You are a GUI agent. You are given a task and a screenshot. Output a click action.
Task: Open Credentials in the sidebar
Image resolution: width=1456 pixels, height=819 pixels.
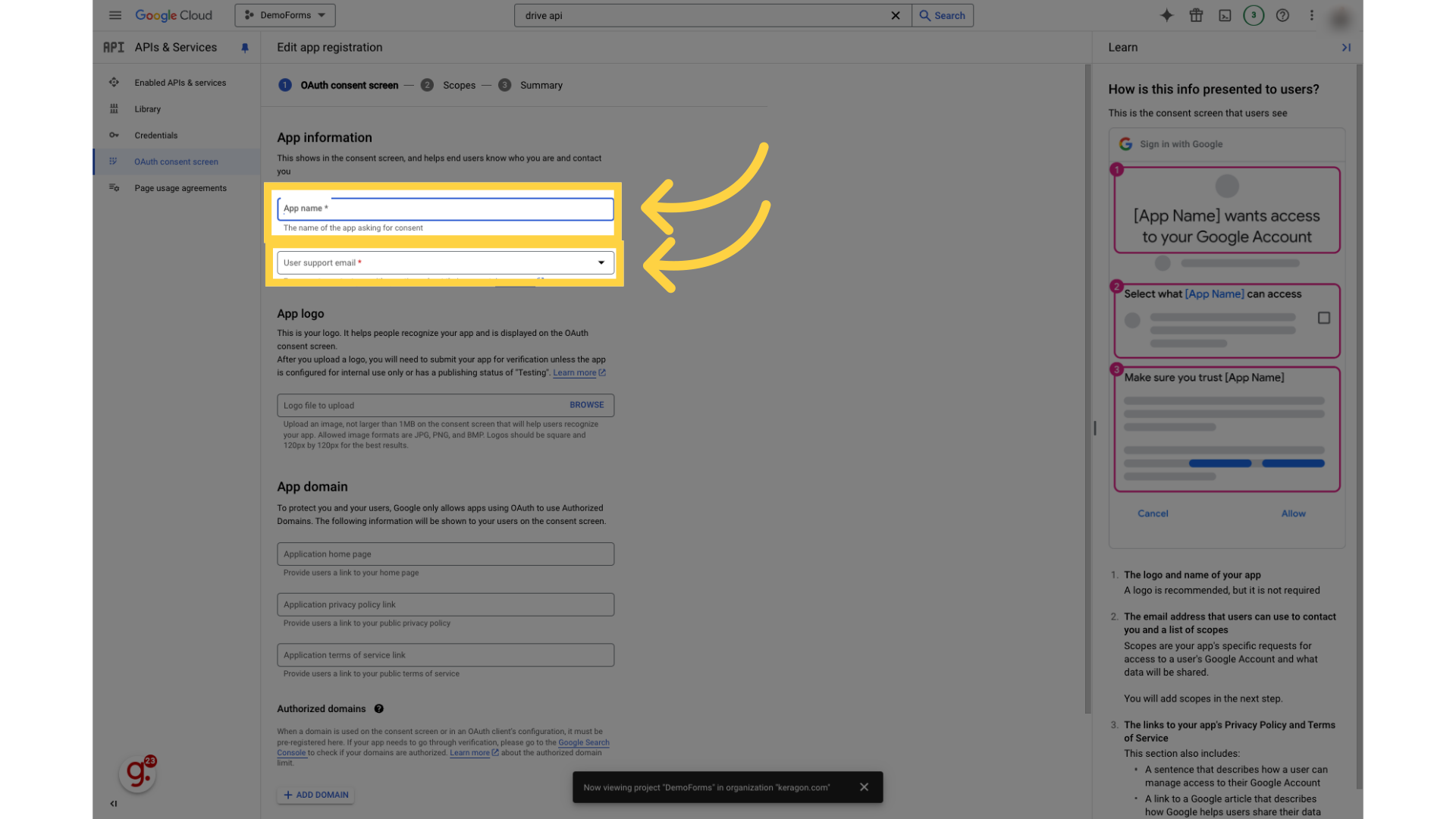156,136
